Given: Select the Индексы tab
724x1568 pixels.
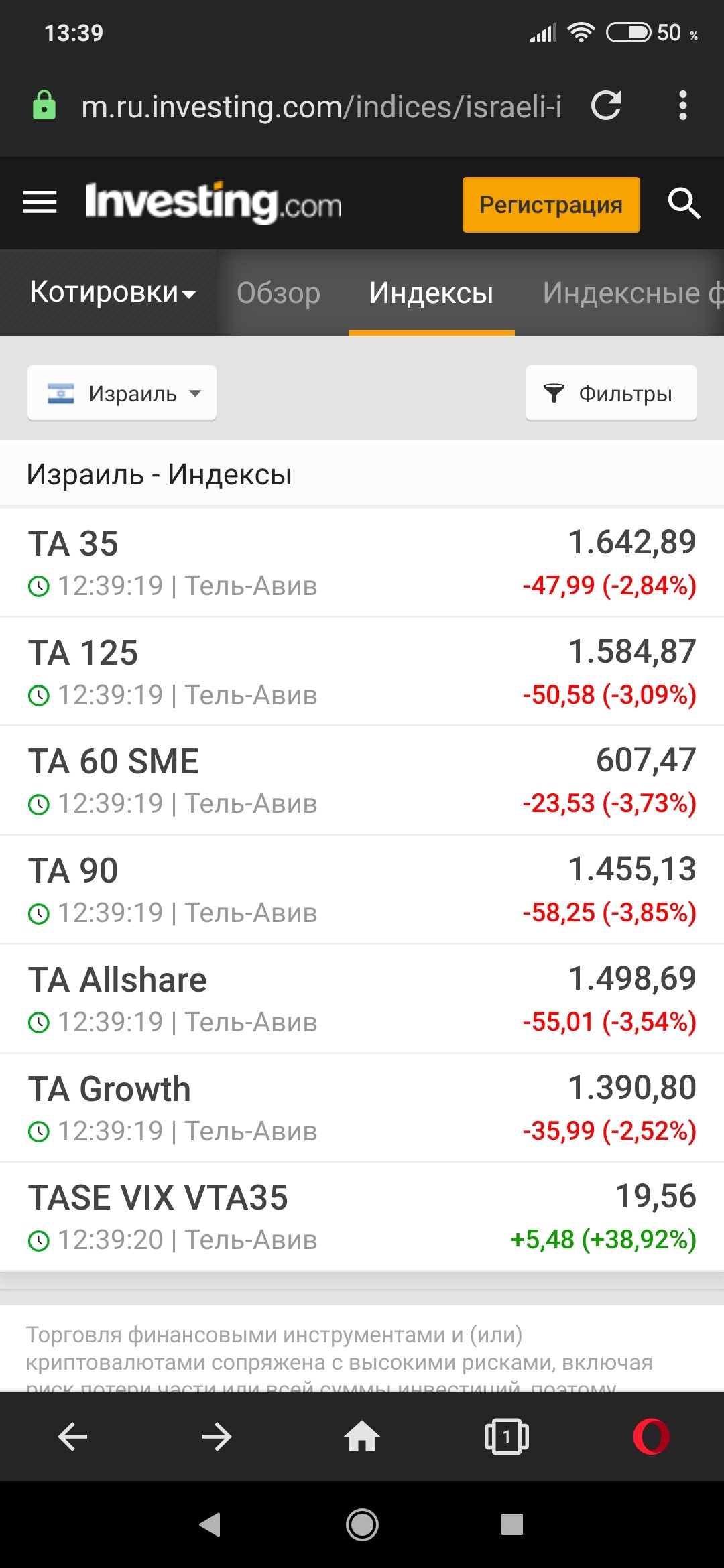Looking at the screenshot, I should [x=431, y=293].
